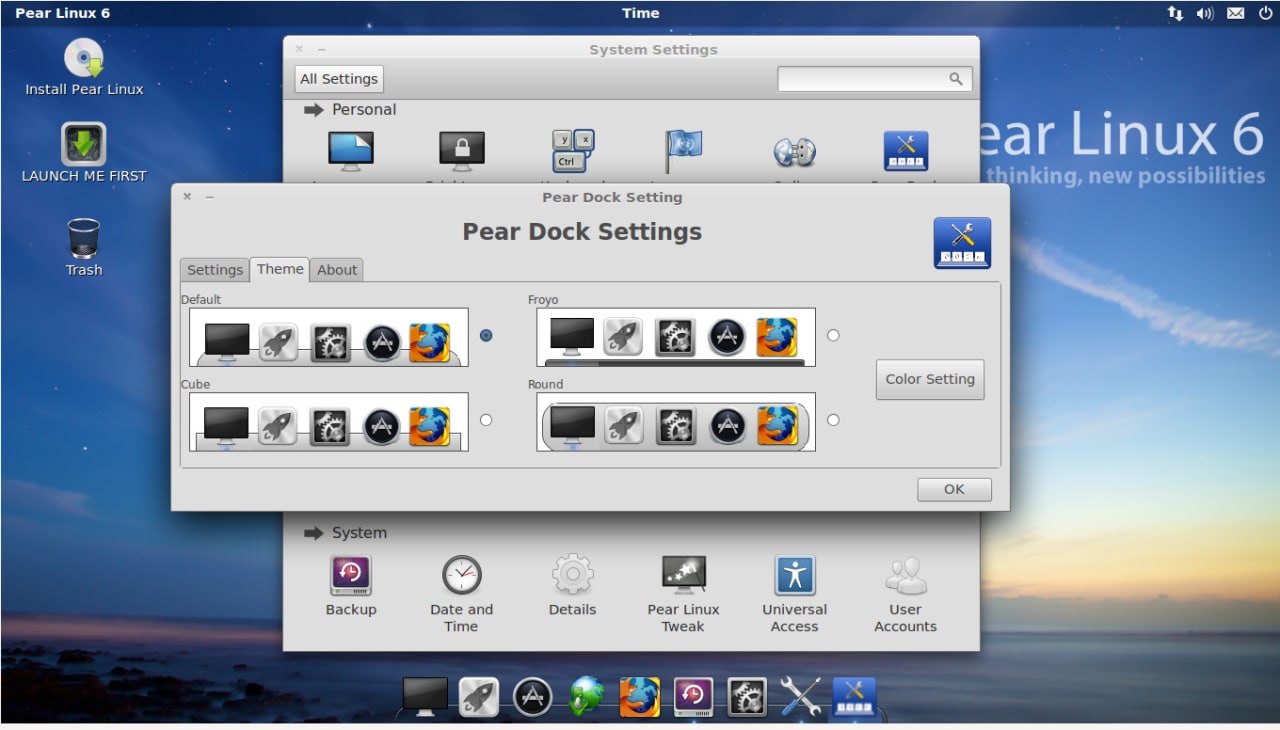Open the Pear Dock icon in Personal section
This screenshot has height=730, width=1280.
(906, 151)
